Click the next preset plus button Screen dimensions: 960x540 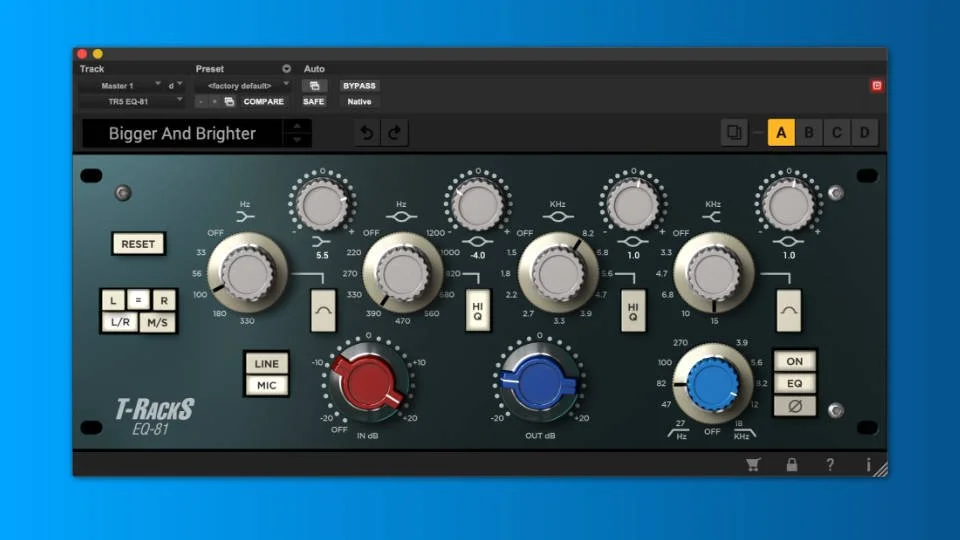pos(214,102)
